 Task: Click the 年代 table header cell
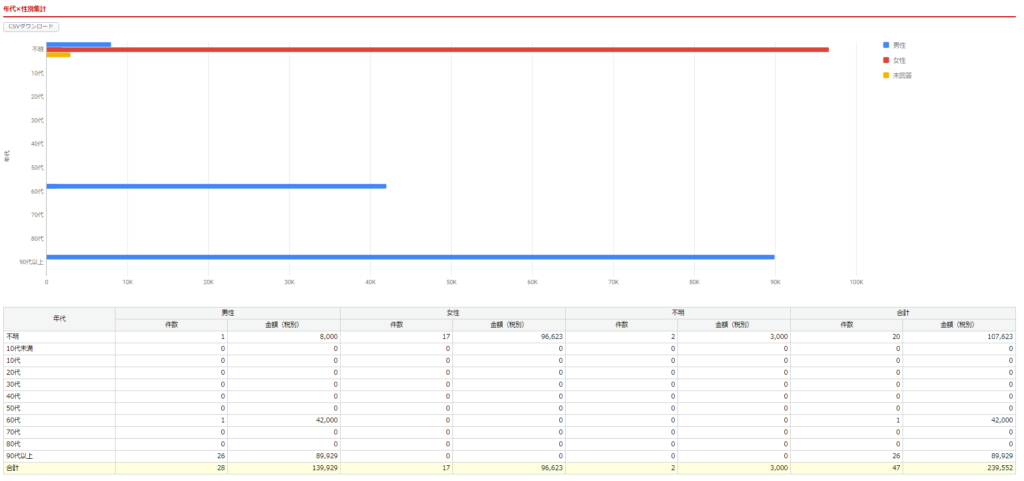click(59, 318)
